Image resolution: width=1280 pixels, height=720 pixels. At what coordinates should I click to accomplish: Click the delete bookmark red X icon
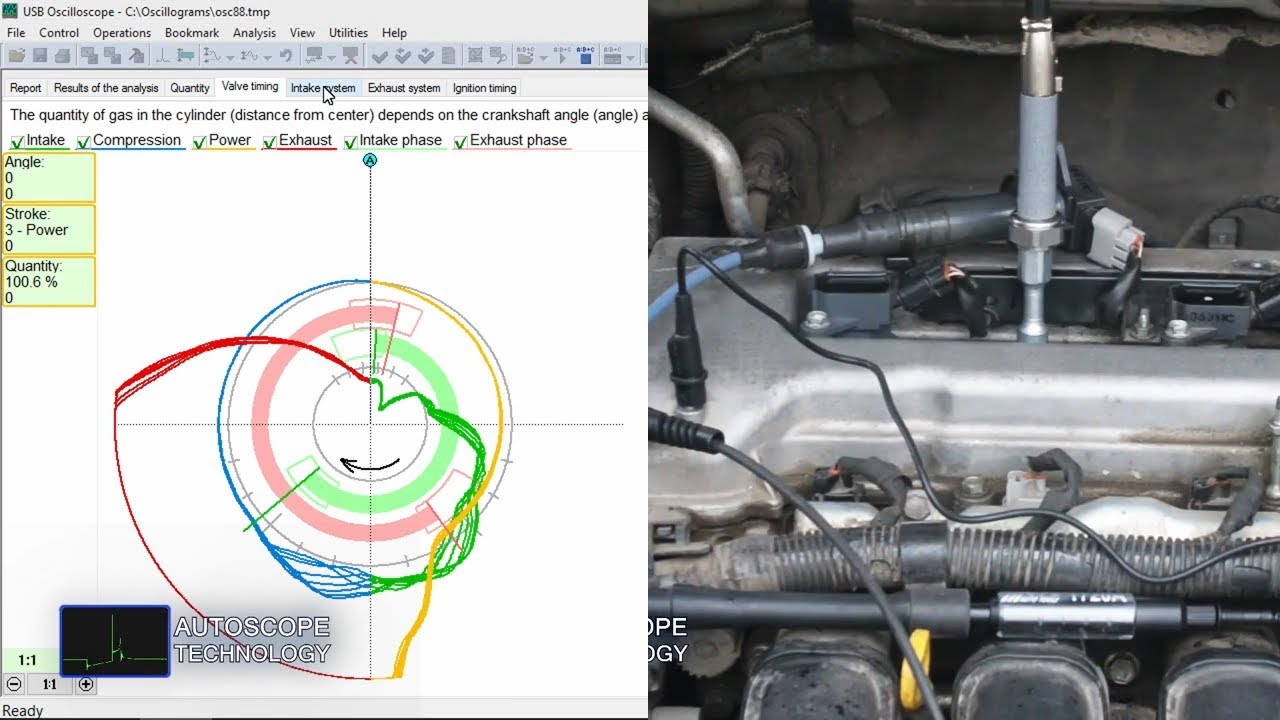(350, 55)
